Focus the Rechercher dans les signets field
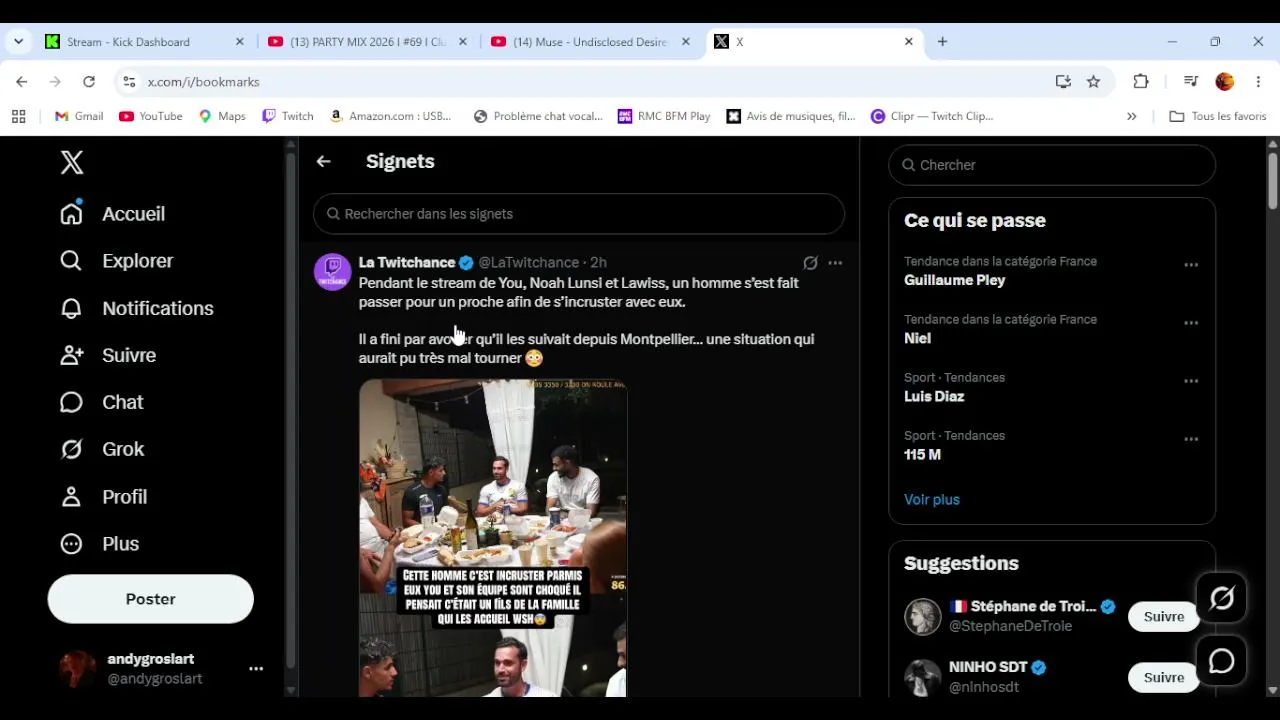The height and width of the screenshot is (720, 1280). (x=579, y=214)
